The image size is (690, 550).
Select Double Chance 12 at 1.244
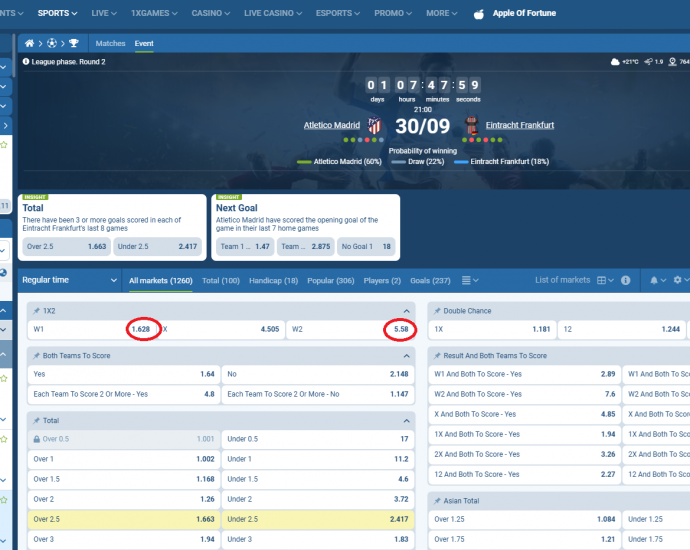pos(622,329)
